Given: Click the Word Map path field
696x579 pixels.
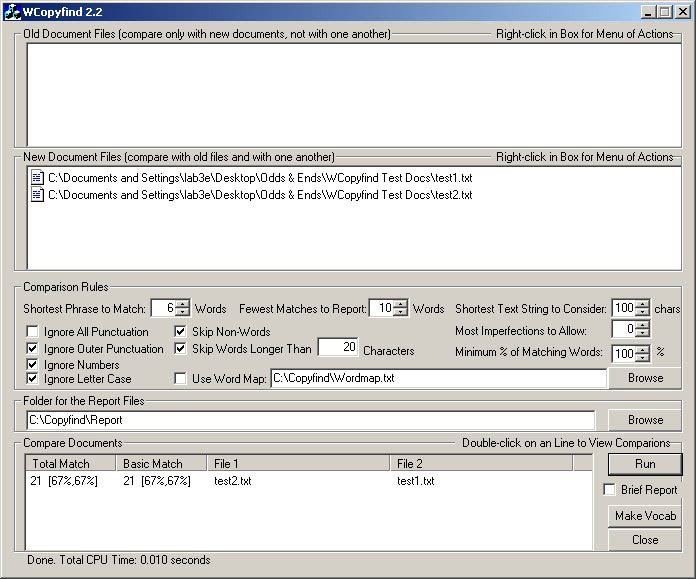Looking at the screenshot, I should pyautogui.click(x=439, y=378).
